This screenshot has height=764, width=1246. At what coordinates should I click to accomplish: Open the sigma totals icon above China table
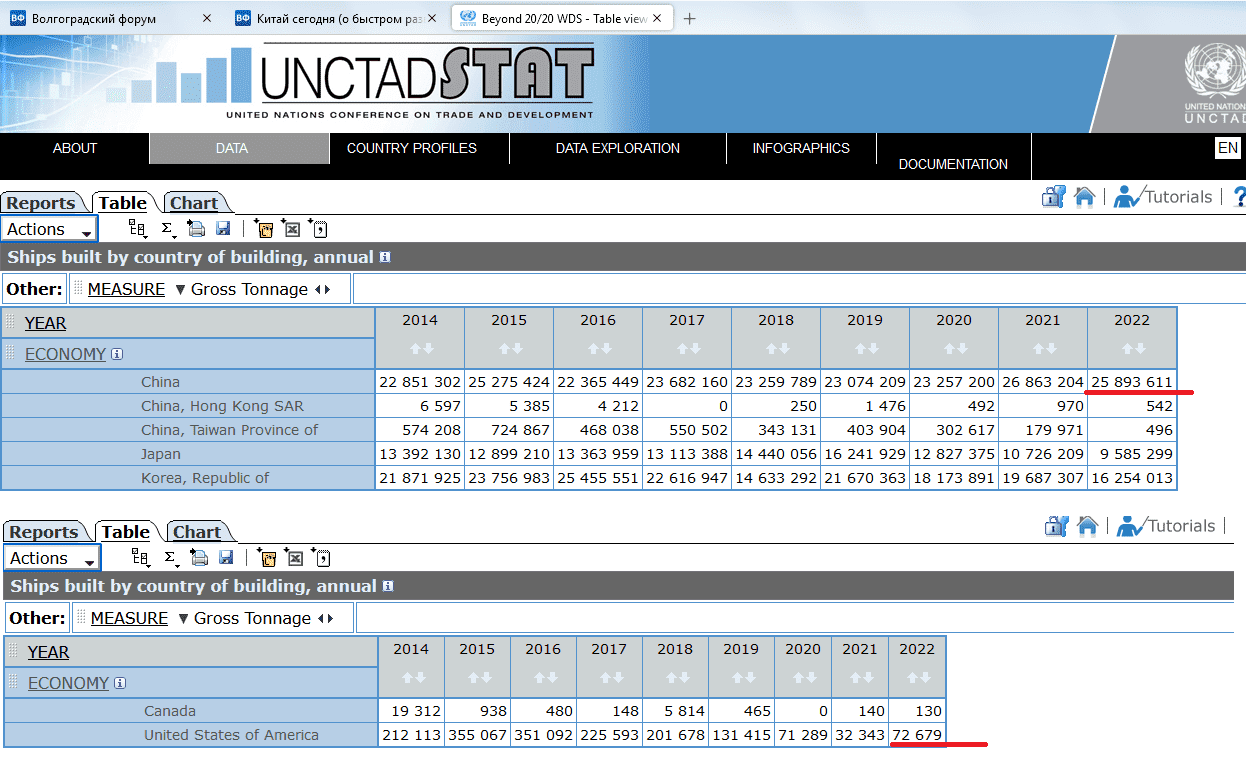point(168,229)
